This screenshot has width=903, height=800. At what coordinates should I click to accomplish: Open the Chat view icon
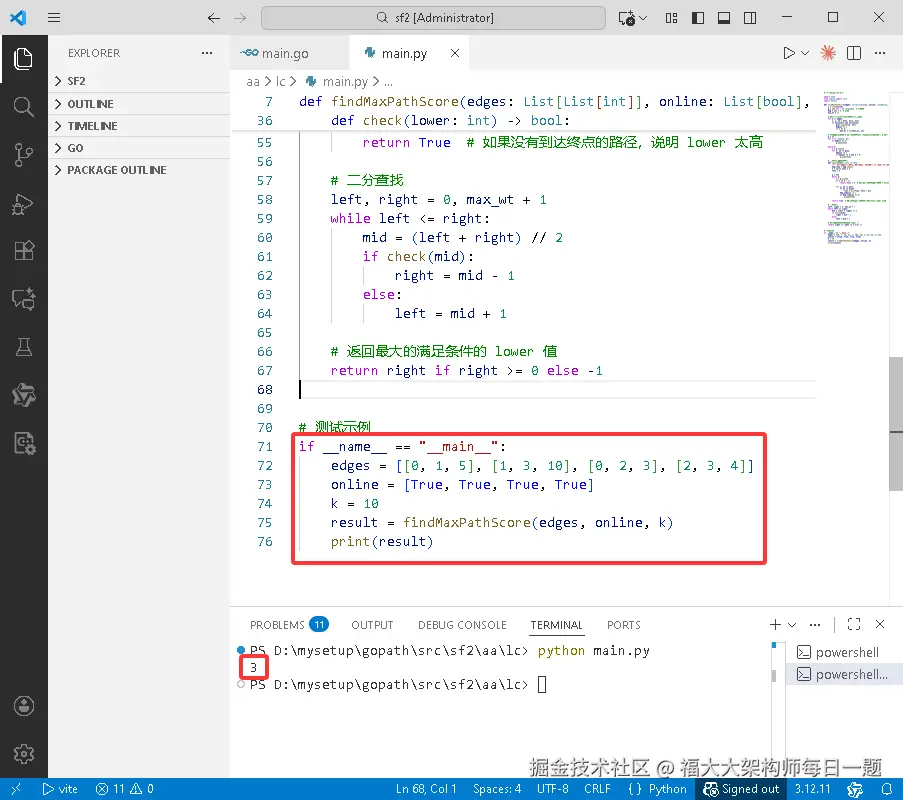point(24,299)
